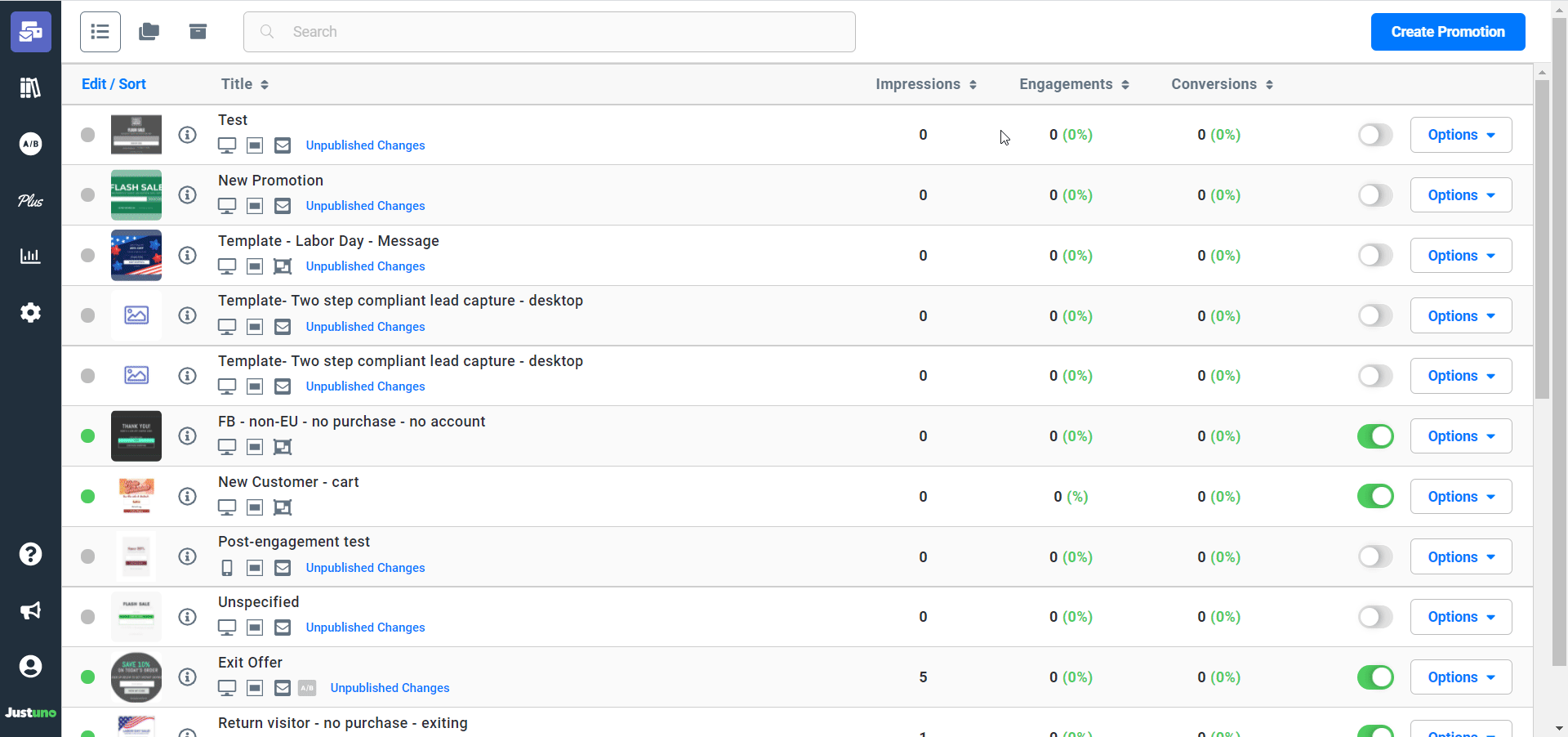Image resolution: width=1568 pixels, height=737 pixels.
Task: Open the Justuno Plus sidebar icon
Action: tap(30, 200)
